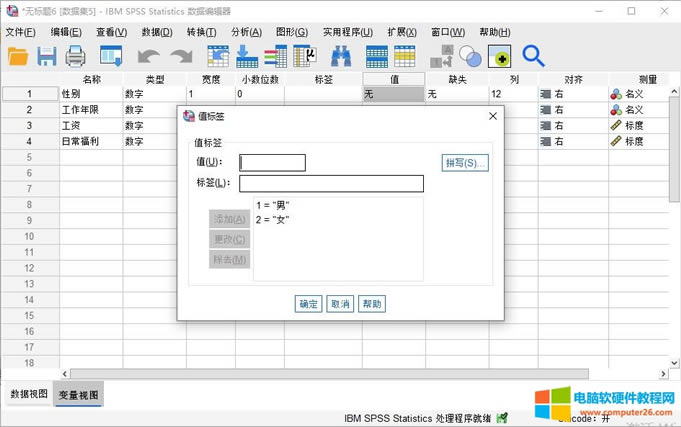The image size is (681, 427).
Task: Search with blue magnifier icon
Action: click(x=533, y=56)
